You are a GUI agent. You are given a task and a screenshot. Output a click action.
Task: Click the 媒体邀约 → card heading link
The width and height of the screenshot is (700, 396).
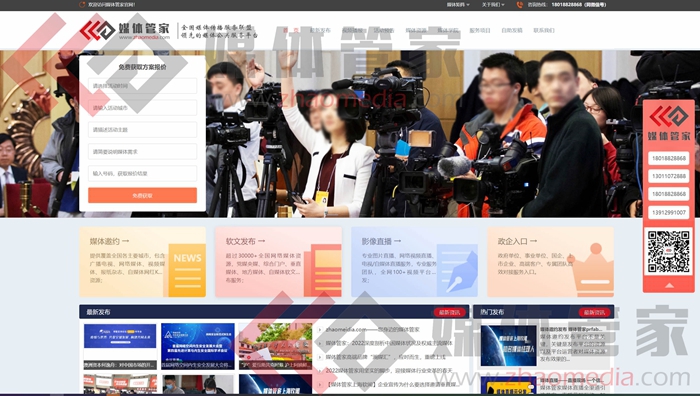coord(109,241)
